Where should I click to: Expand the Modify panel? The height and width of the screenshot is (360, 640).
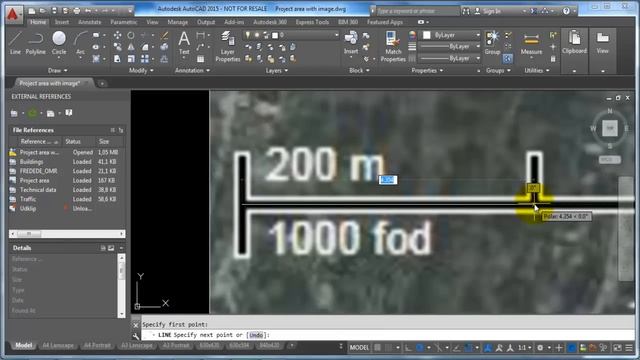[141, 71]
